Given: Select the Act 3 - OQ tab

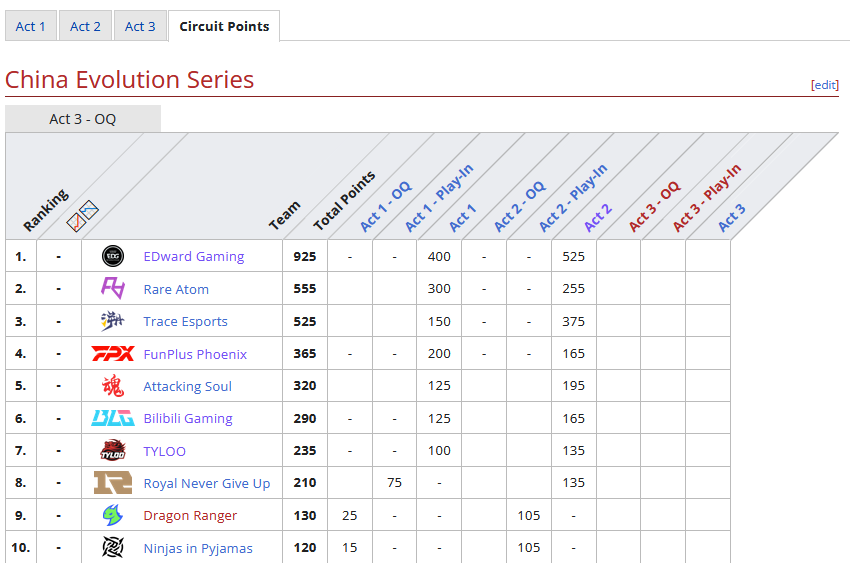Looking at the screenshot, I should pyautogui.click(x=83, y=119).
